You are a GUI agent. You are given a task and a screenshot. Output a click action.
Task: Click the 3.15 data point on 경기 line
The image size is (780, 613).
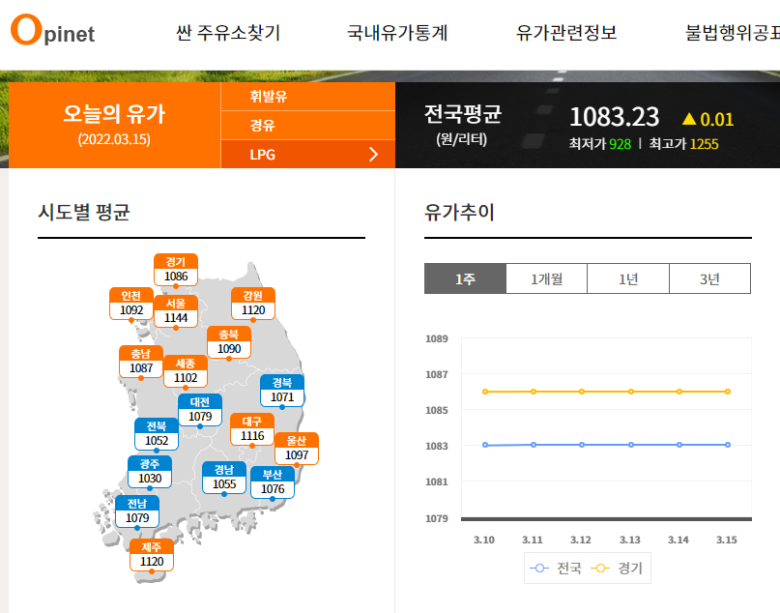728,391
